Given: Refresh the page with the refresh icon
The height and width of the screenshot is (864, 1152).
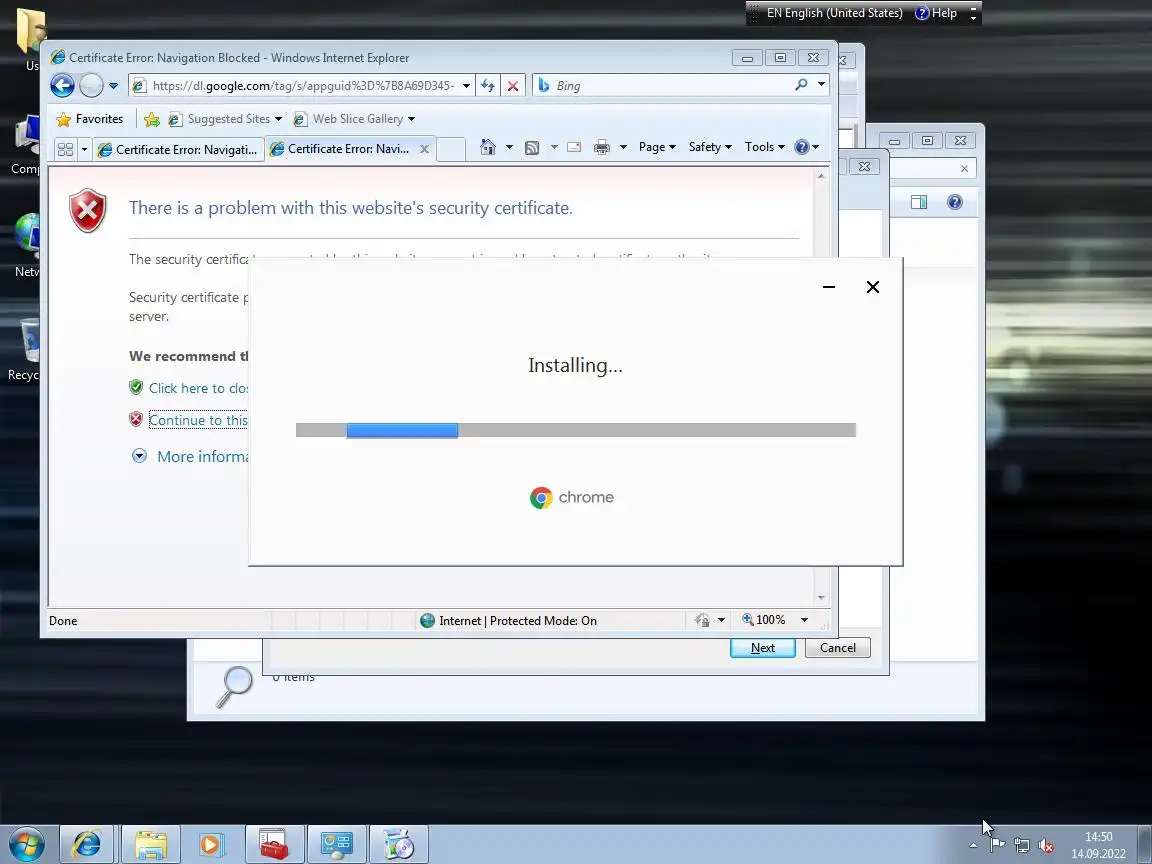Looking at the screenshot, I should pyautogui.click(x=488, y=85).
